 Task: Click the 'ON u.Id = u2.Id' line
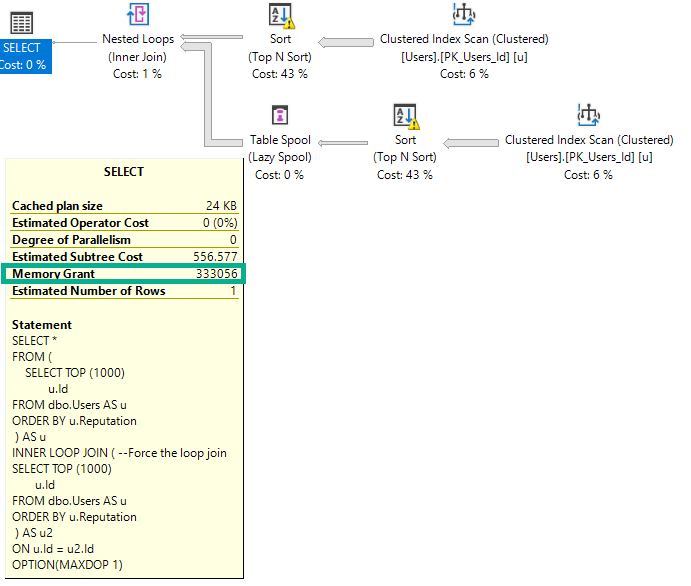[x=53, y=549]
